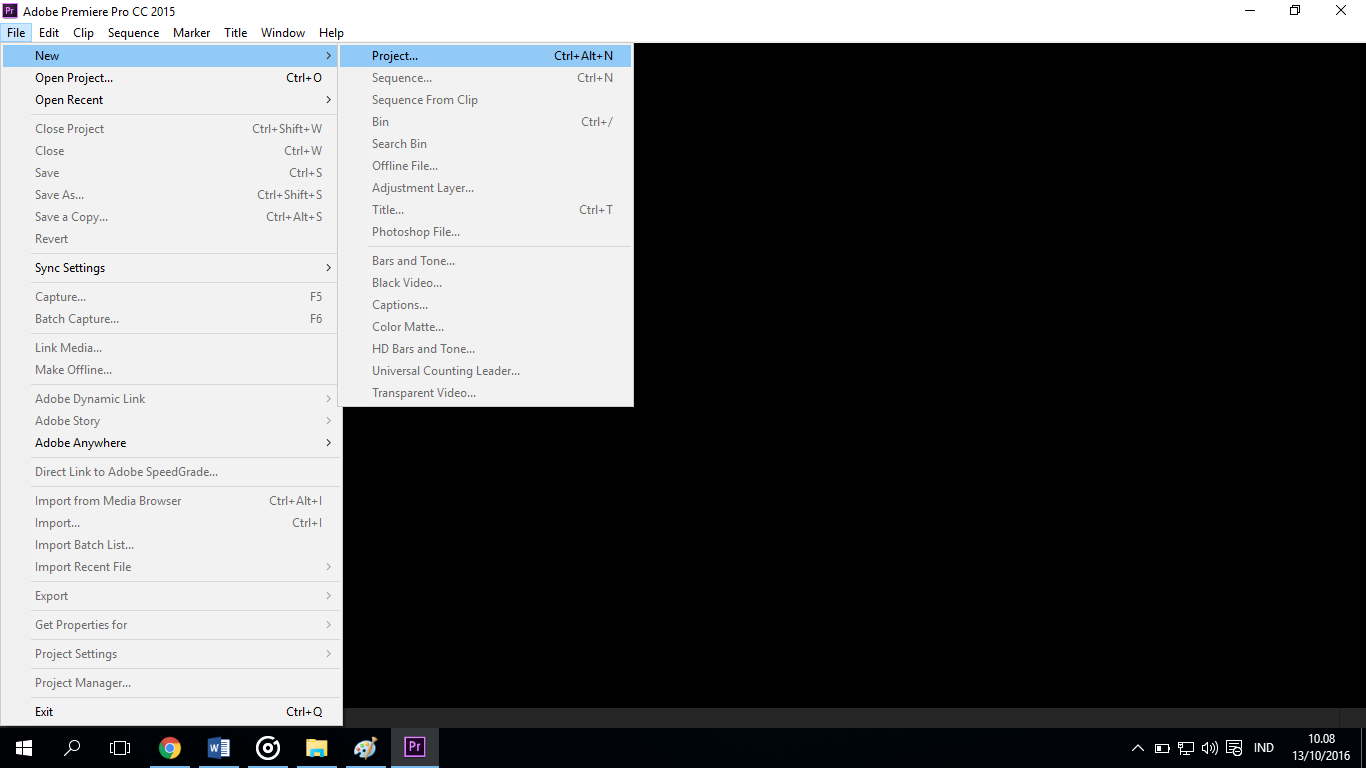
Task: Click the Premiere Pro taskbar icon
Action: click(x=415, y=747)
